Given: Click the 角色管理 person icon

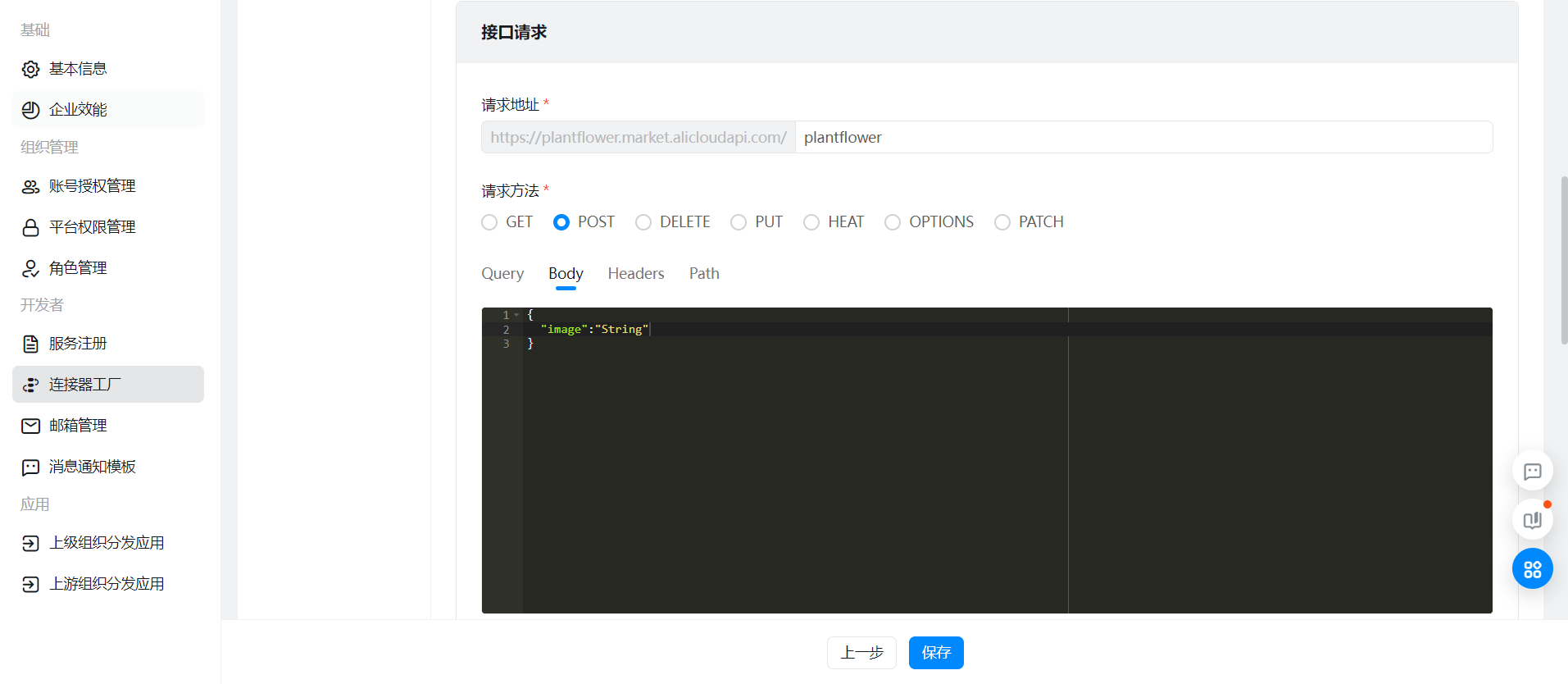Looking at the screenshot, I should tap(30, 268).
